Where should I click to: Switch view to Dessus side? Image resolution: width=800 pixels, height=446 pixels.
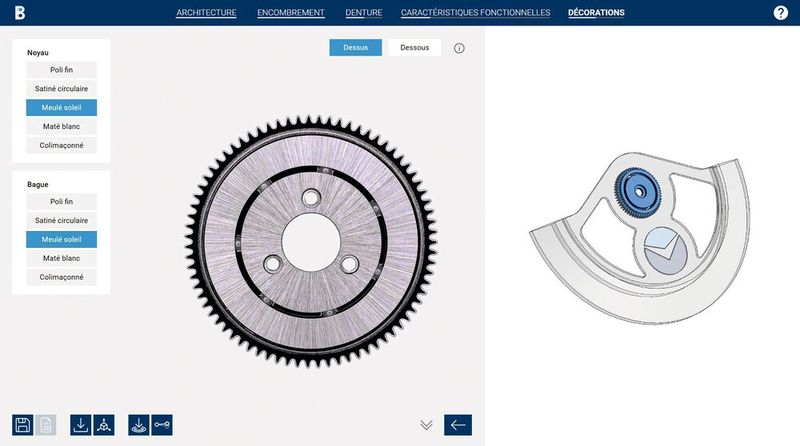355,48
